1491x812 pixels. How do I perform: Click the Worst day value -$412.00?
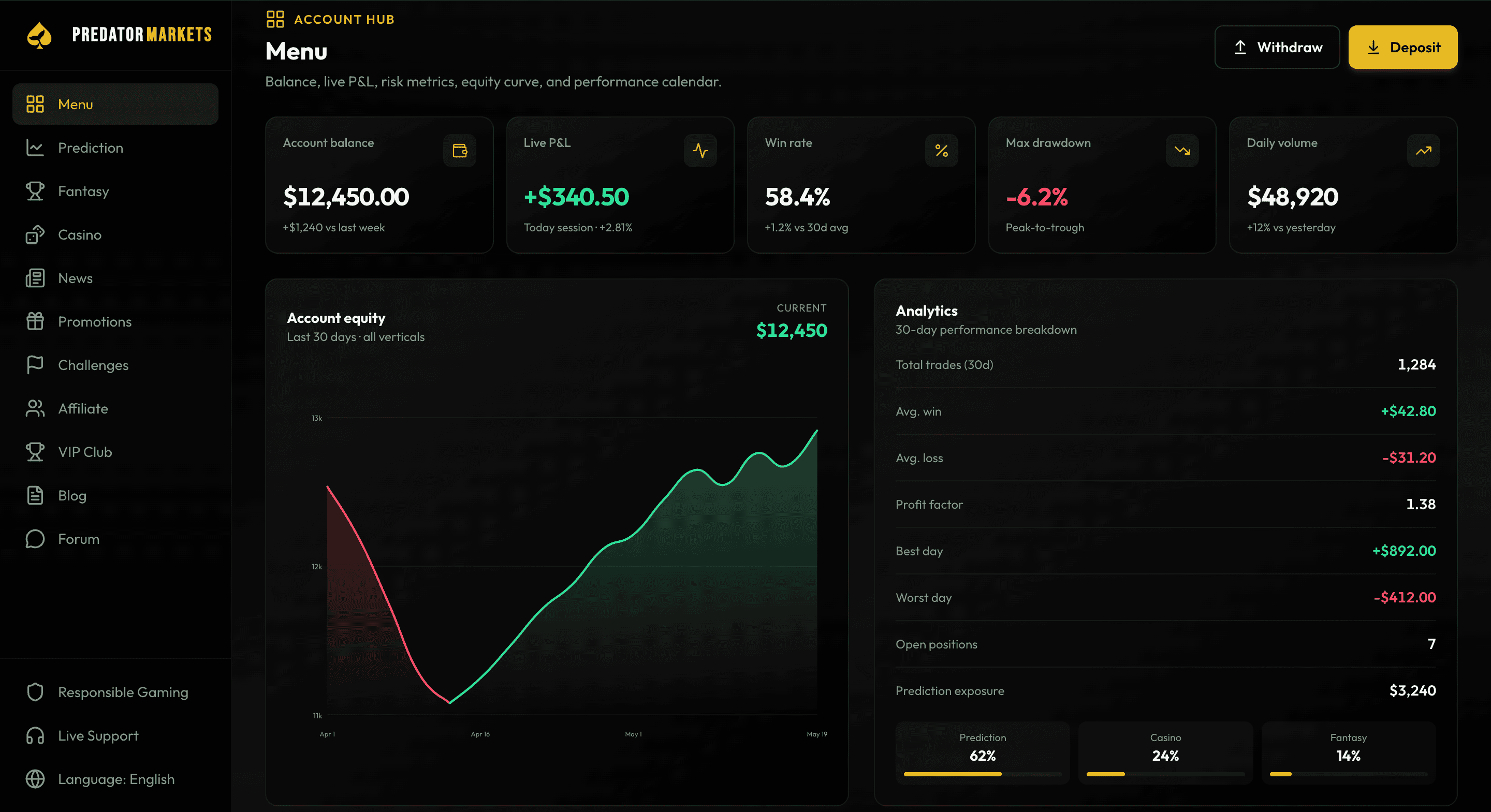[x=1405, y=597]
